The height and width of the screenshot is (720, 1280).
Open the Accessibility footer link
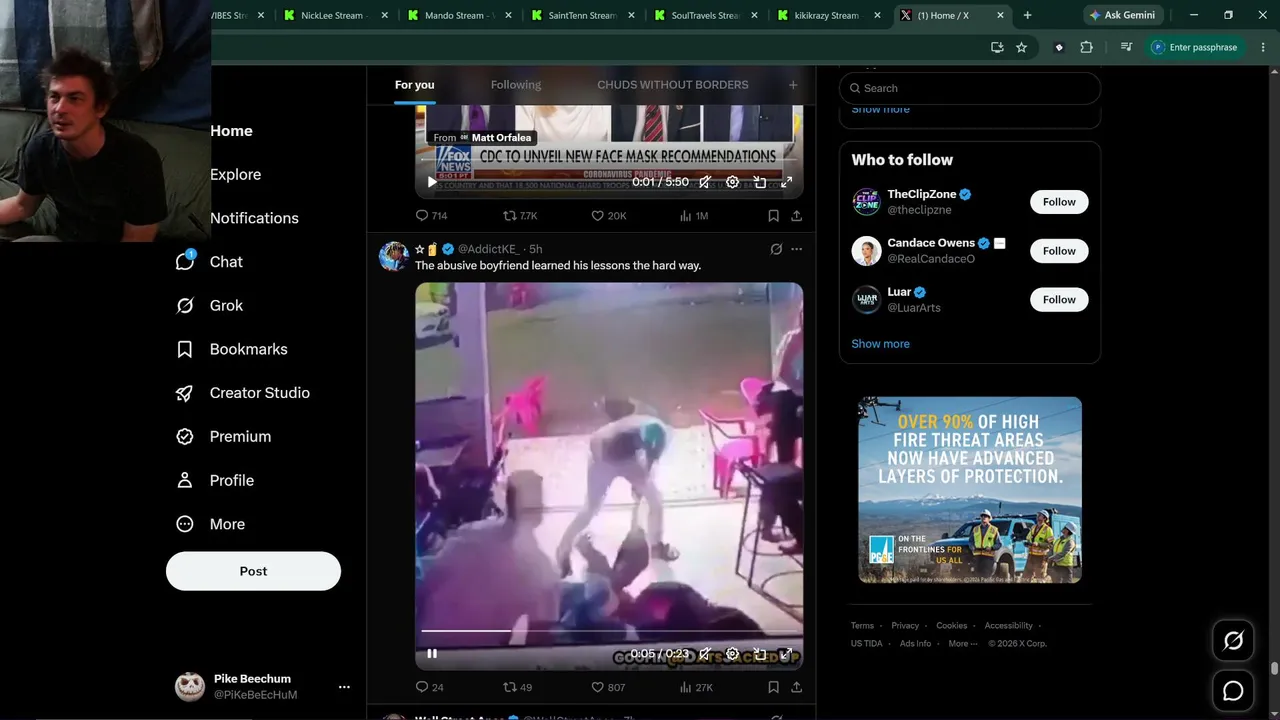(1008, 626)
